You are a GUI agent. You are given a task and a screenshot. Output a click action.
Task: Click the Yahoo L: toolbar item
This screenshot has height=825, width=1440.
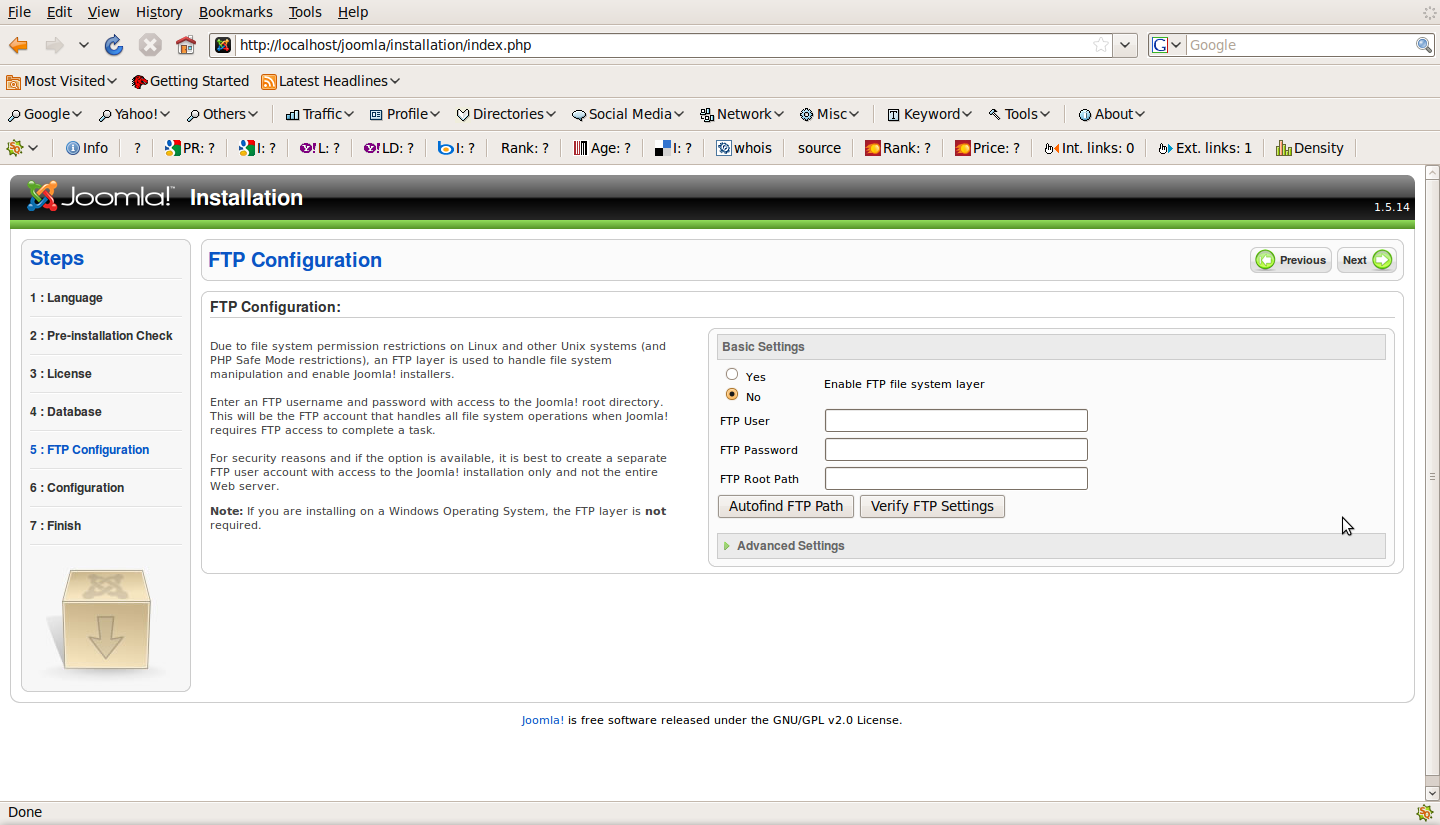point(320,148)
